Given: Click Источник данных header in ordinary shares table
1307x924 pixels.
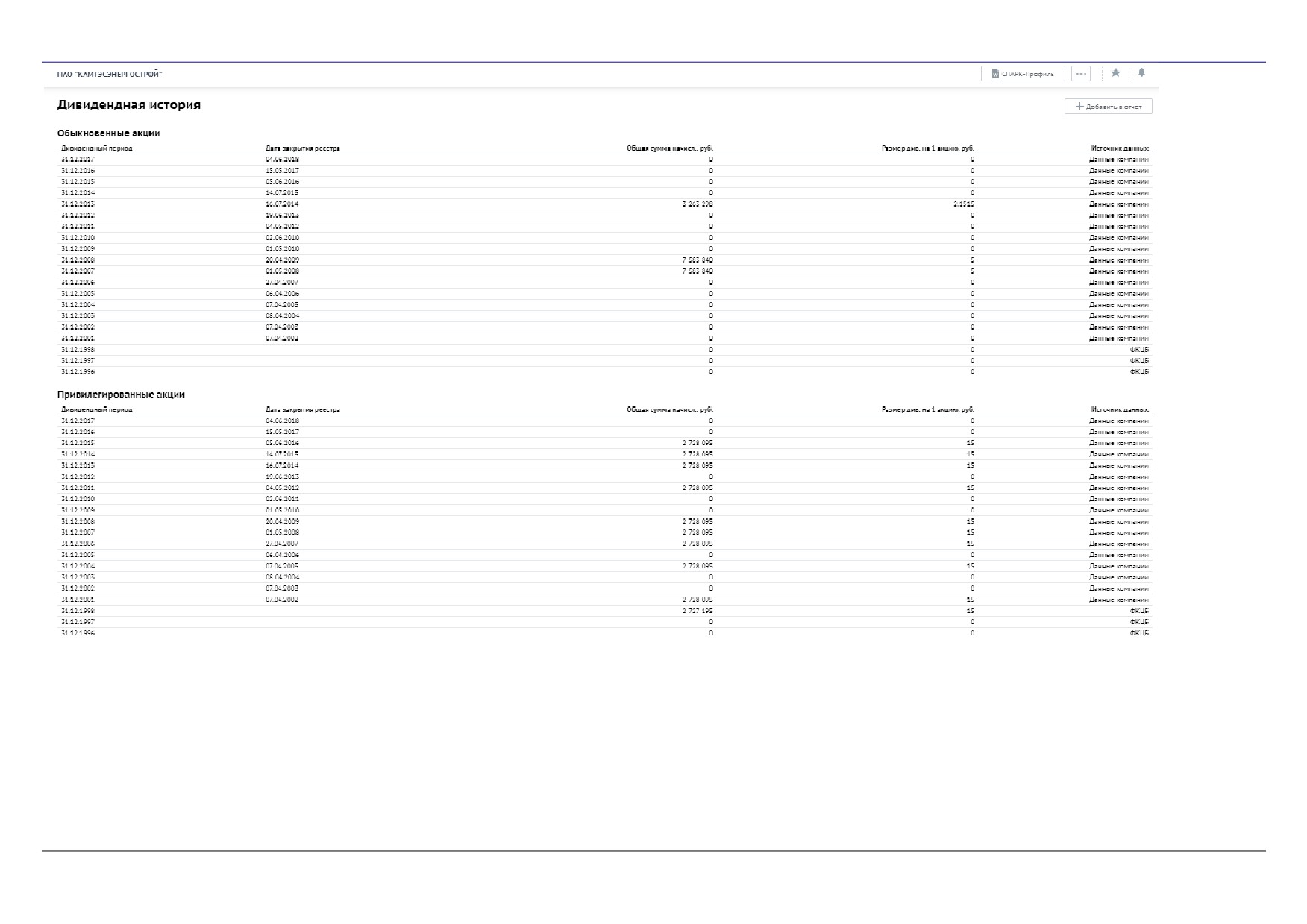Looking at the screenshot, I should pos(1120,148).
